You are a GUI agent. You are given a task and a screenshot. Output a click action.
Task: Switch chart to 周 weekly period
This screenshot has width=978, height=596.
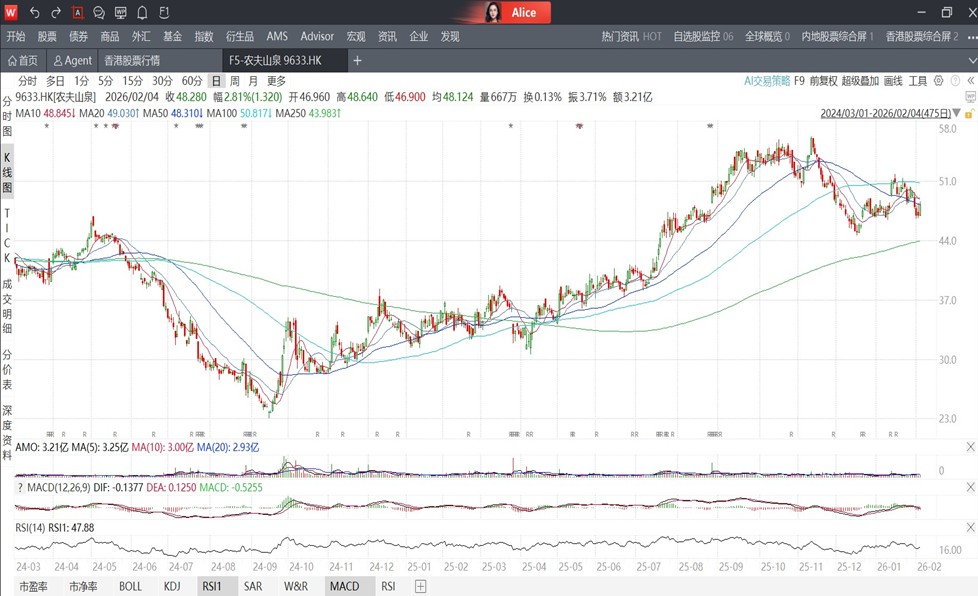click(235, 81)
